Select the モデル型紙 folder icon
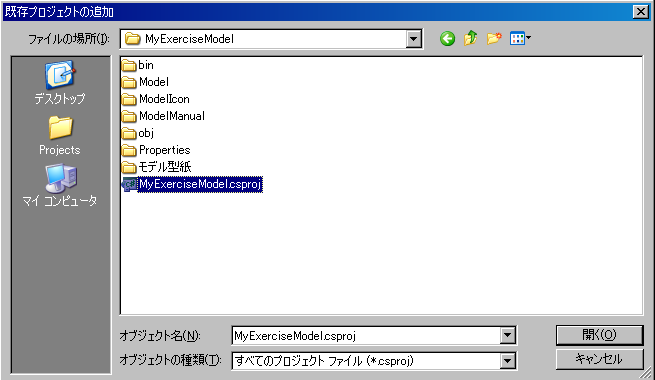Screen dimensions: 655x380 point(129,167)
